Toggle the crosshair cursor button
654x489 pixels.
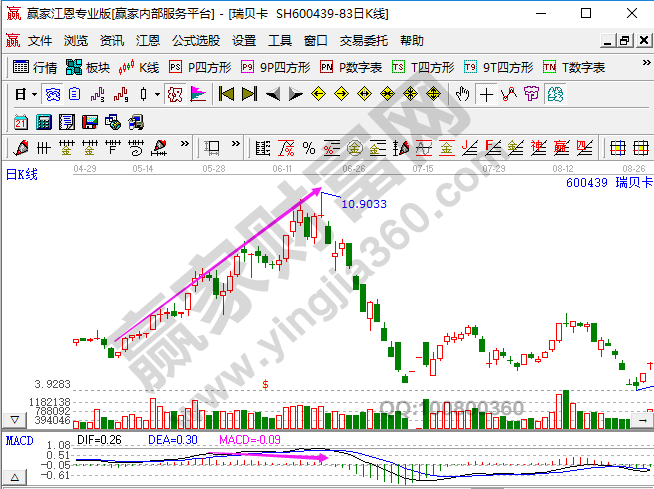(486, 94)
